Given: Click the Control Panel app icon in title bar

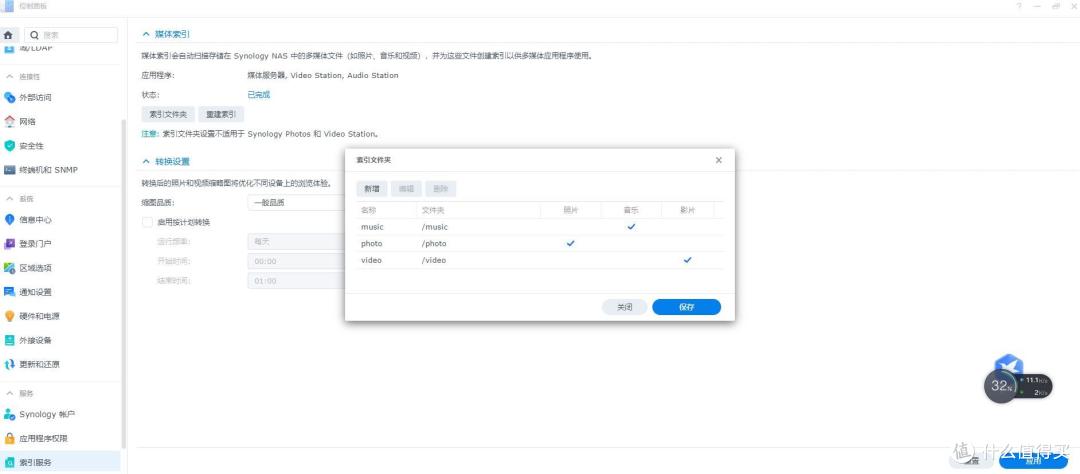Looking at the screenshot, I should pos(8,6).
